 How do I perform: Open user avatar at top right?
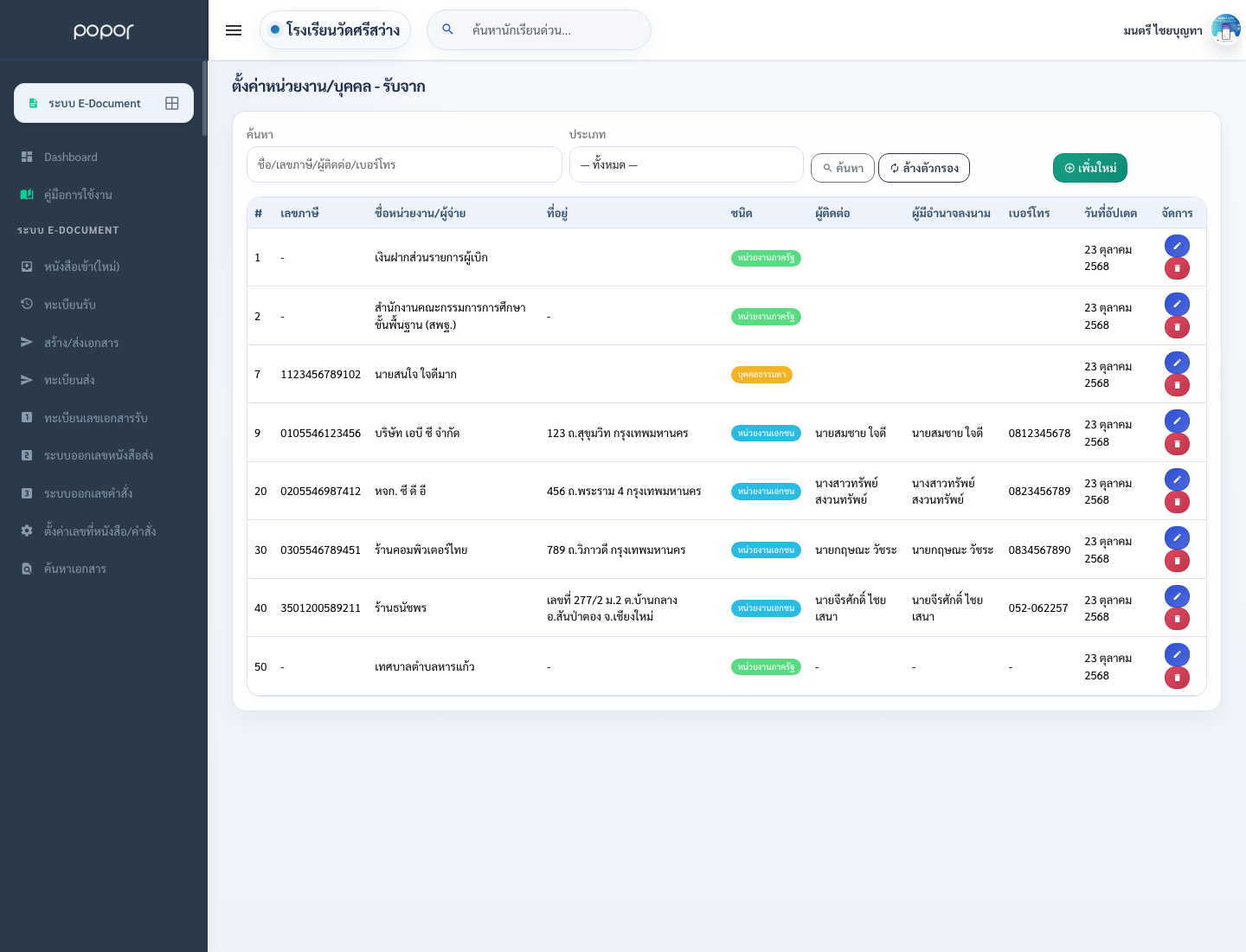[1225, 30]
